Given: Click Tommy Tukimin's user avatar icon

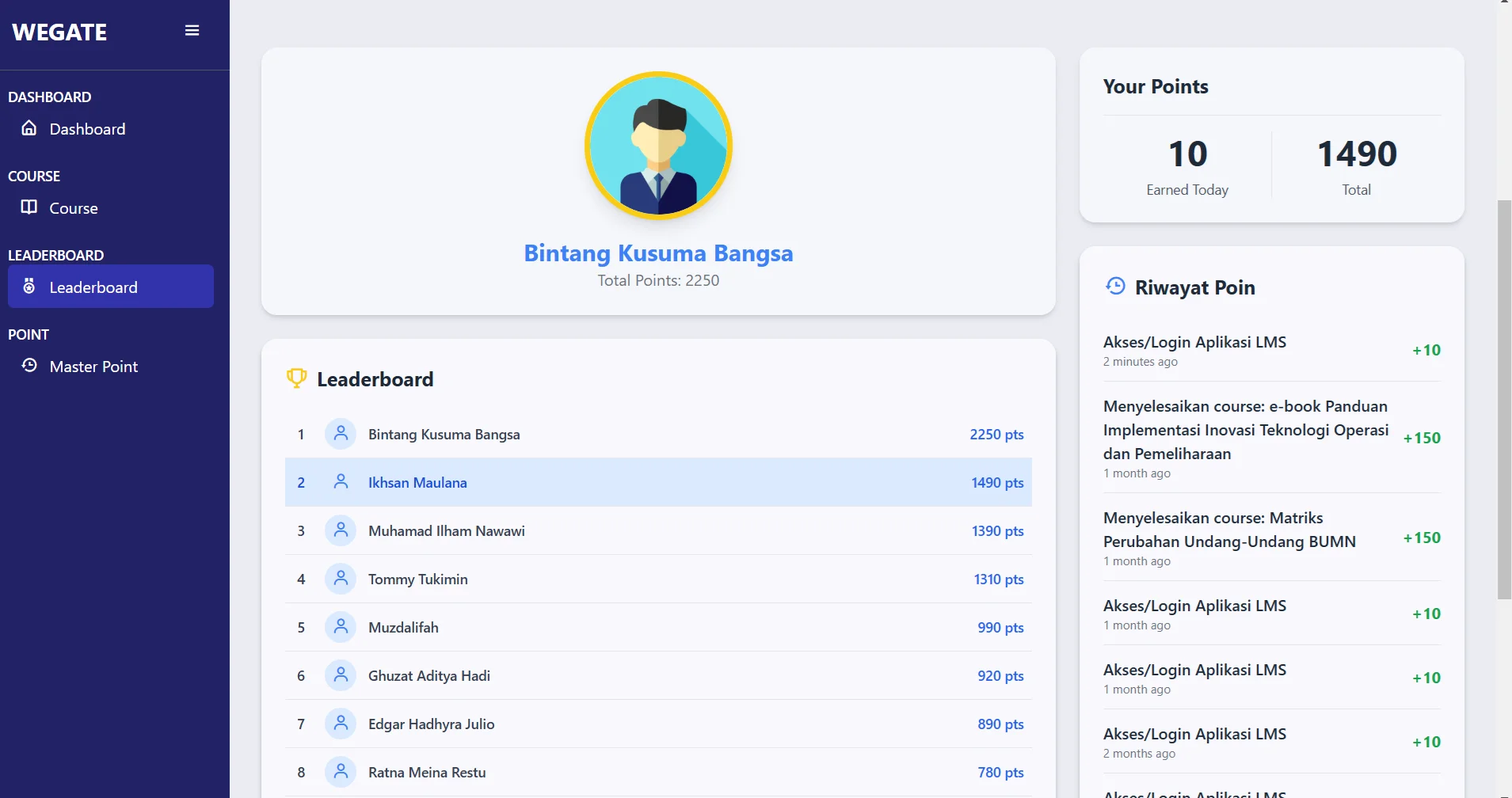Looking at the screenshot, I should tap(341, 579).
